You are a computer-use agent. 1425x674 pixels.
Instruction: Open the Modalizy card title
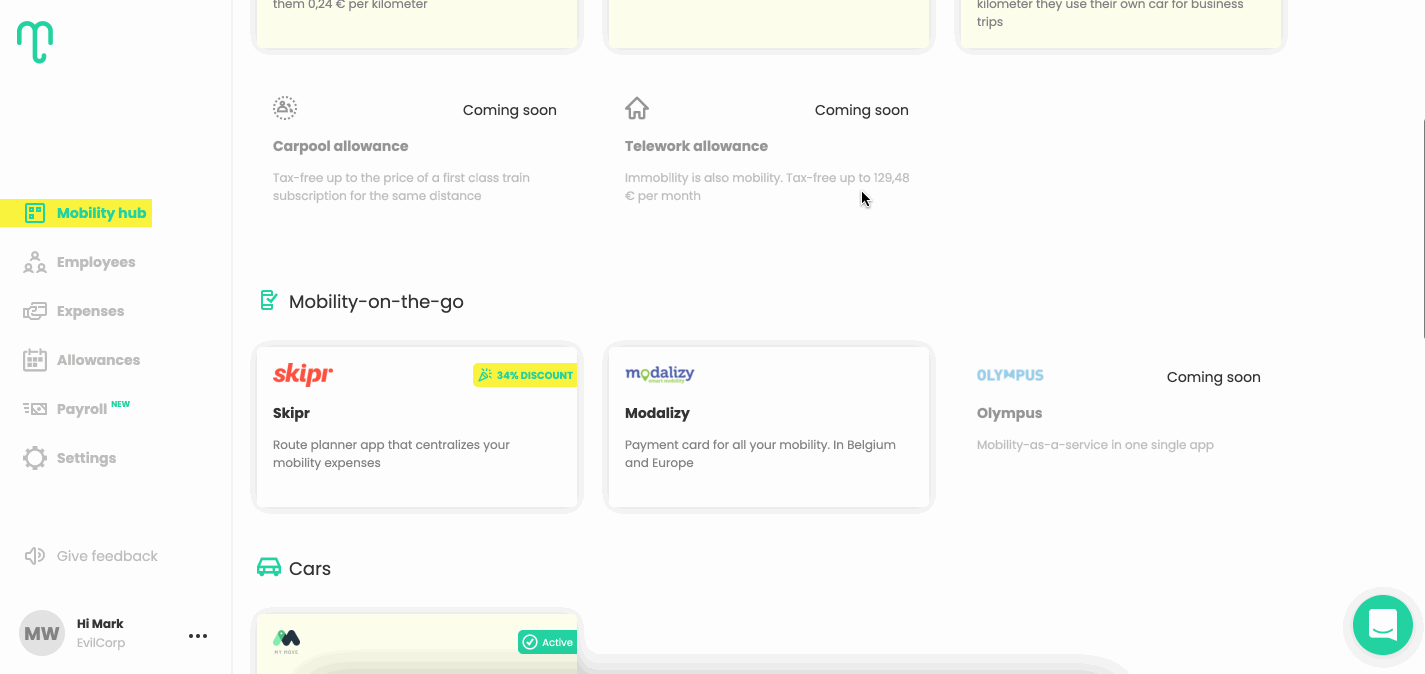click(x=657, y=413)
